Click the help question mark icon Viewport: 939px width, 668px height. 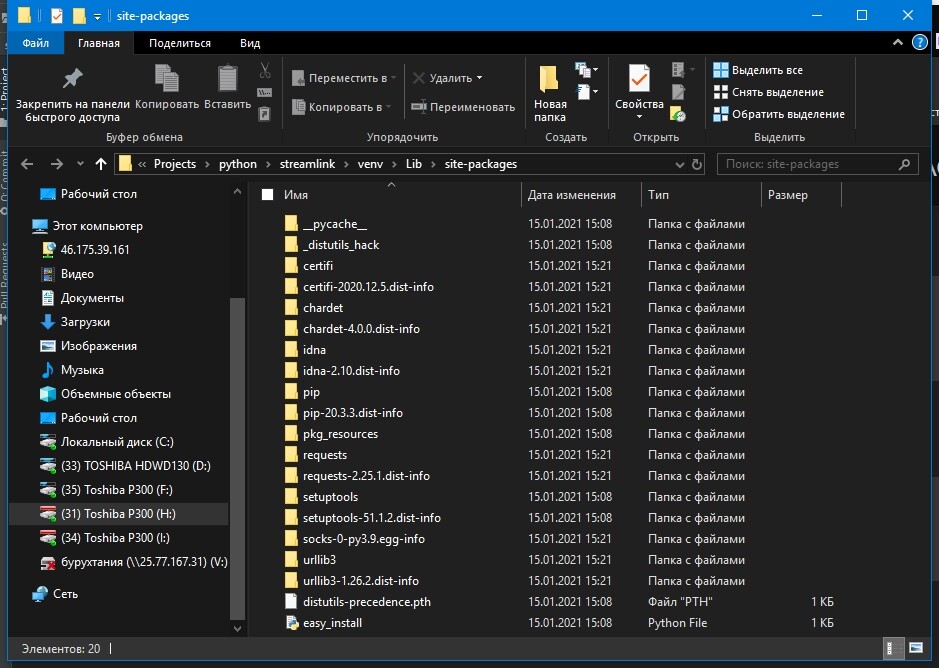(919, 43)
